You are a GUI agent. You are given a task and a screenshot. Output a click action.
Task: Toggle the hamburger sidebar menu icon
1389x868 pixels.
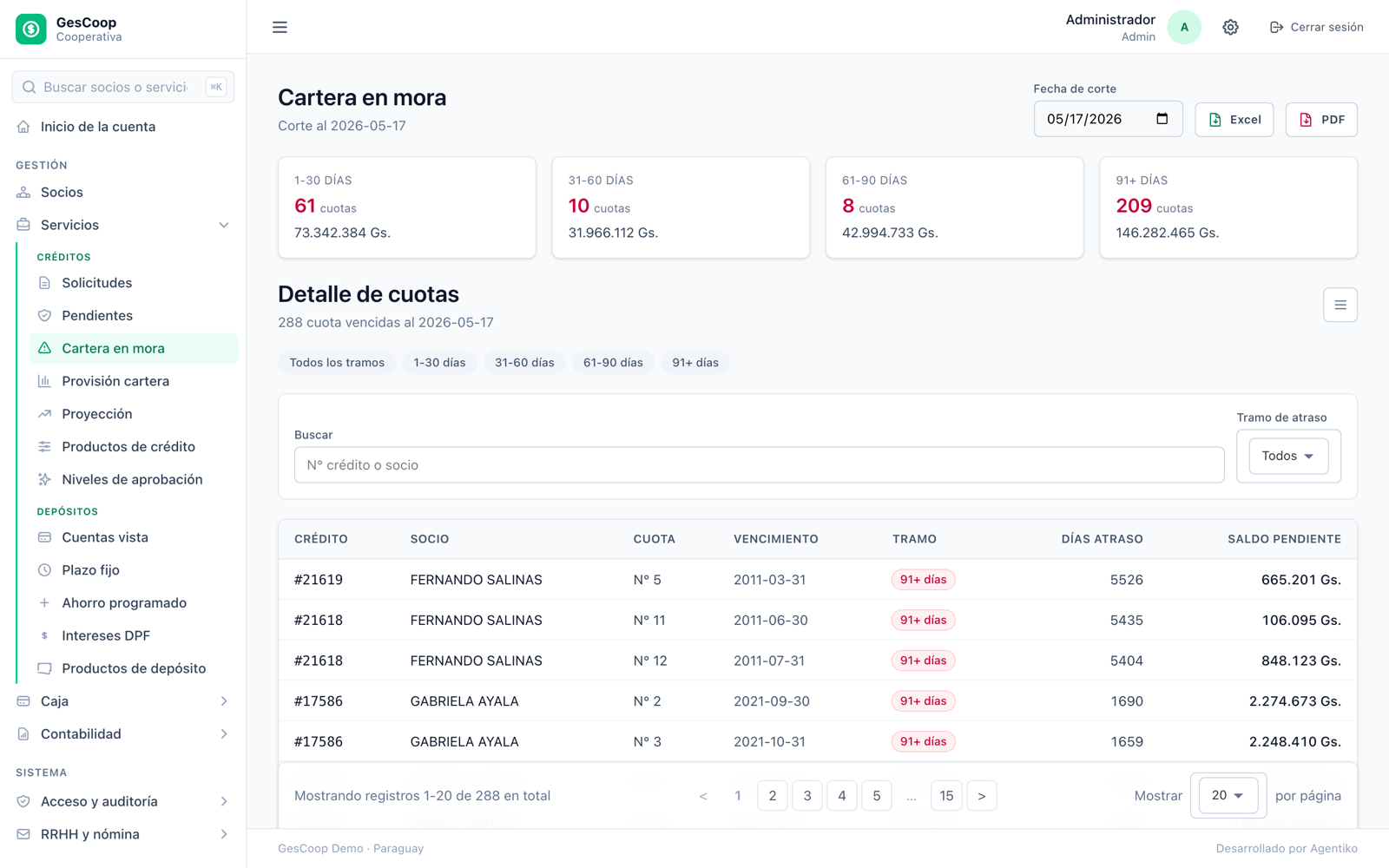click(280, 27)
